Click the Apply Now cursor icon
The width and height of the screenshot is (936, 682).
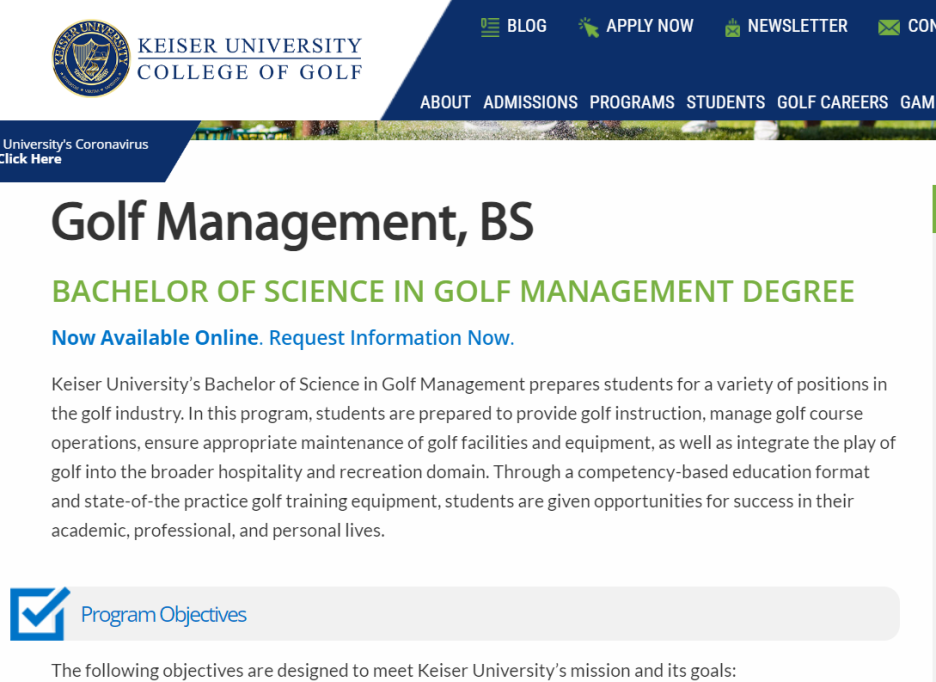tap(588, 27)
